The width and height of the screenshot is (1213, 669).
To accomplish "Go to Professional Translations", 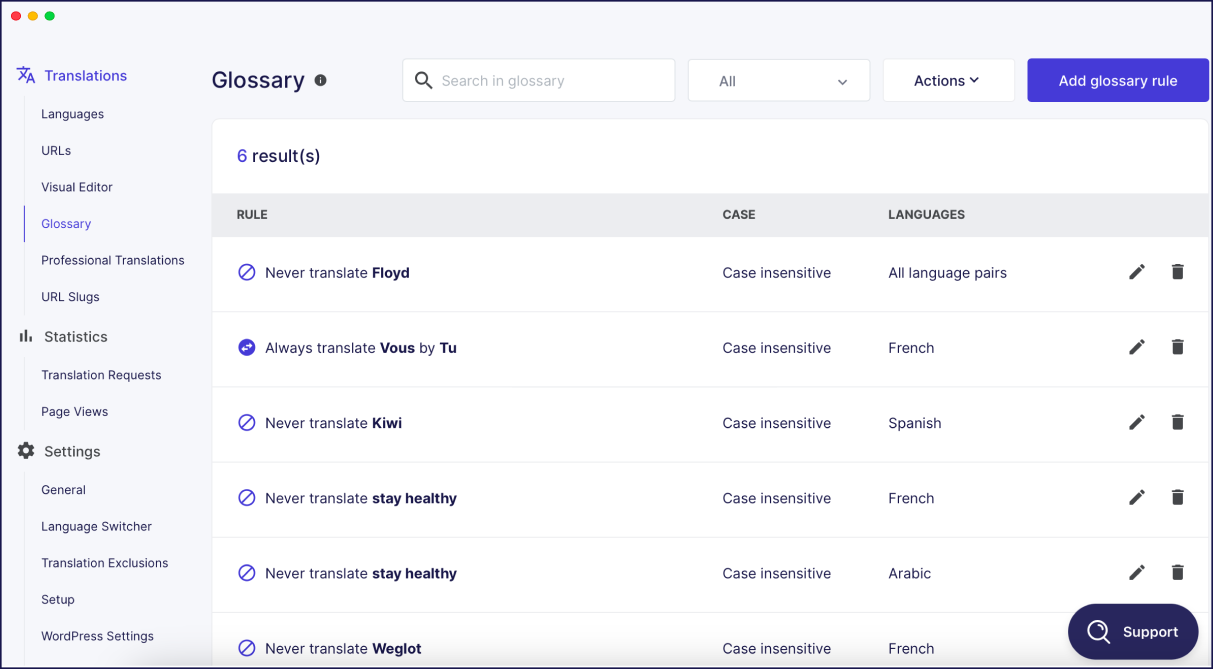I will pyautogui.click(x=113, y=260).
